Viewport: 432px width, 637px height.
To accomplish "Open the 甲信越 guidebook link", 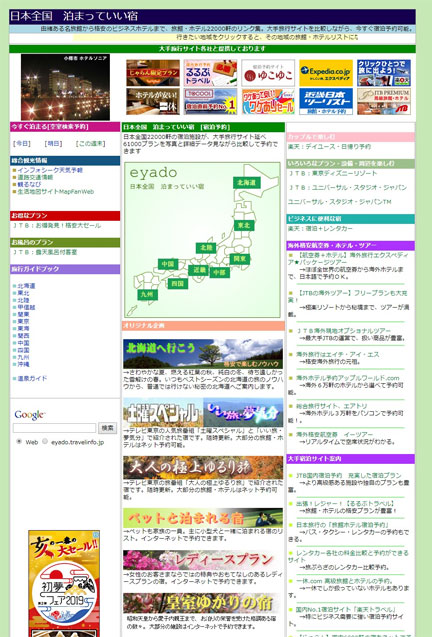I will tap(26, 307).
